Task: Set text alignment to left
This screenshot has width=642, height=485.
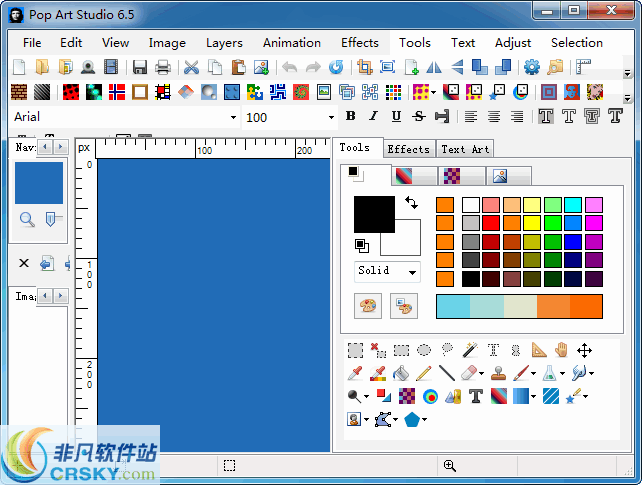Action: point(471,117)
